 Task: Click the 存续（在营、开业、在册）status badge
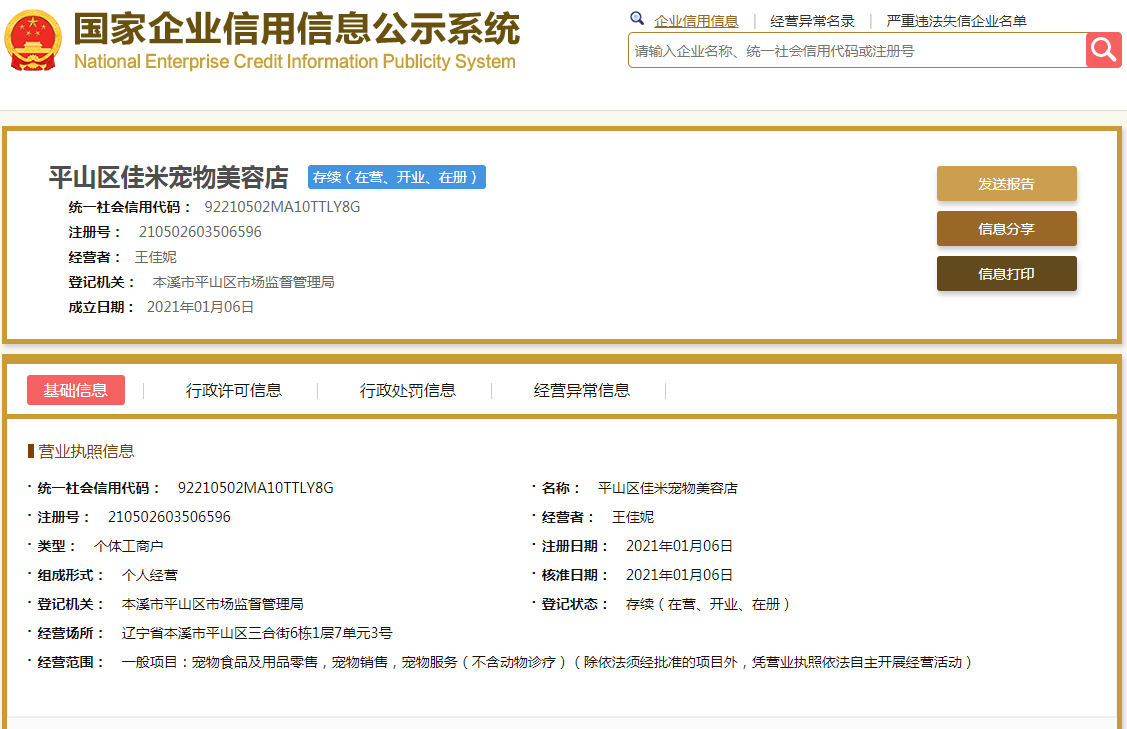pyautogui.click(x=397, y=177)
